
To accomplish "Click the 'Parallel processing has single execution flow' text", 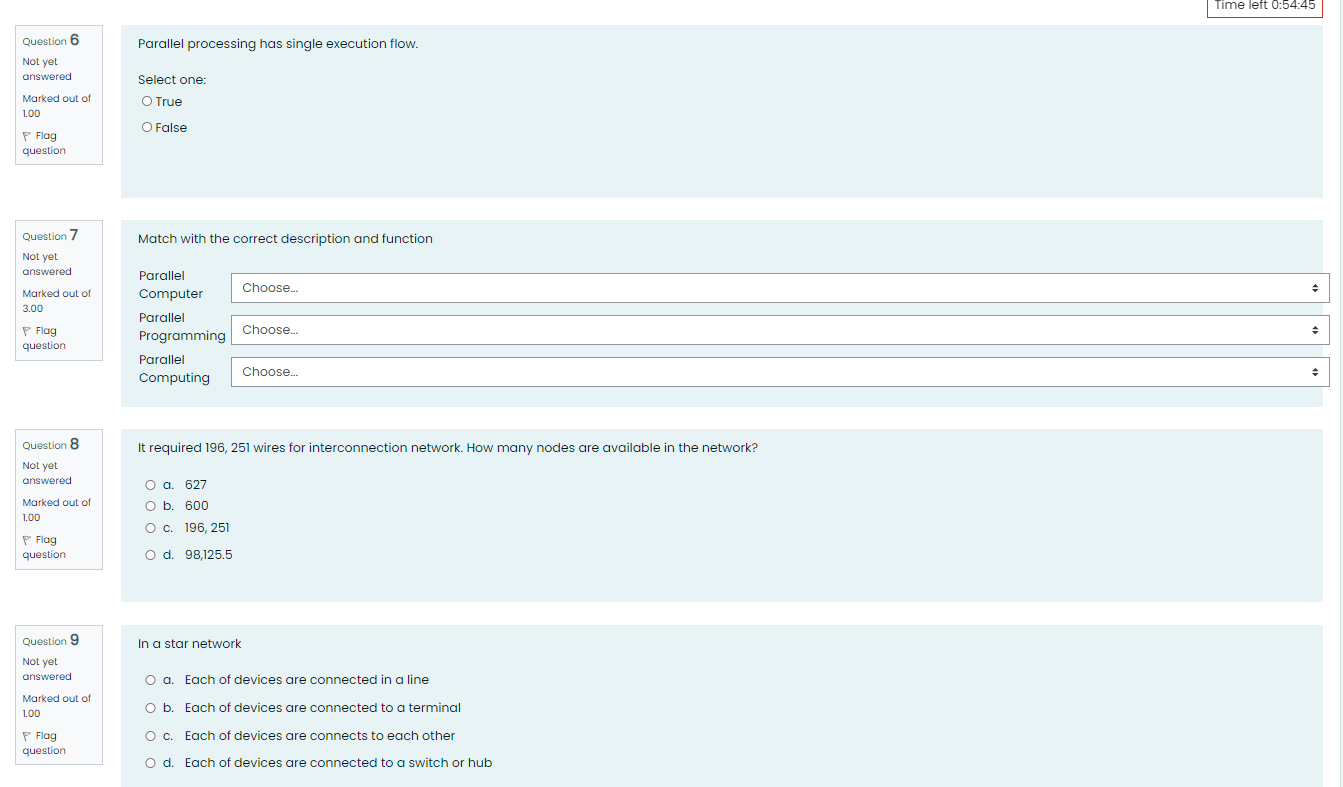I will point(278,44).
